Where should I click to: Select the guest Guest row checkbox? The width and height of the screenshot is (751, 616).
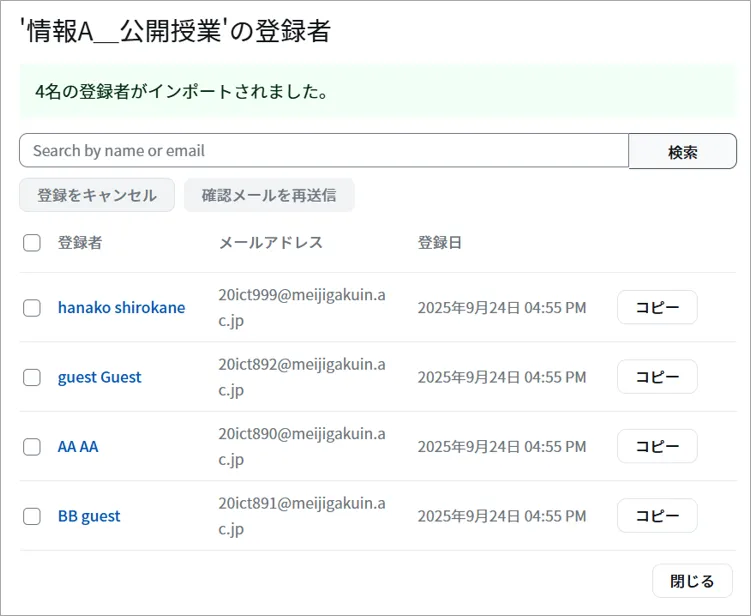[32, 377]
